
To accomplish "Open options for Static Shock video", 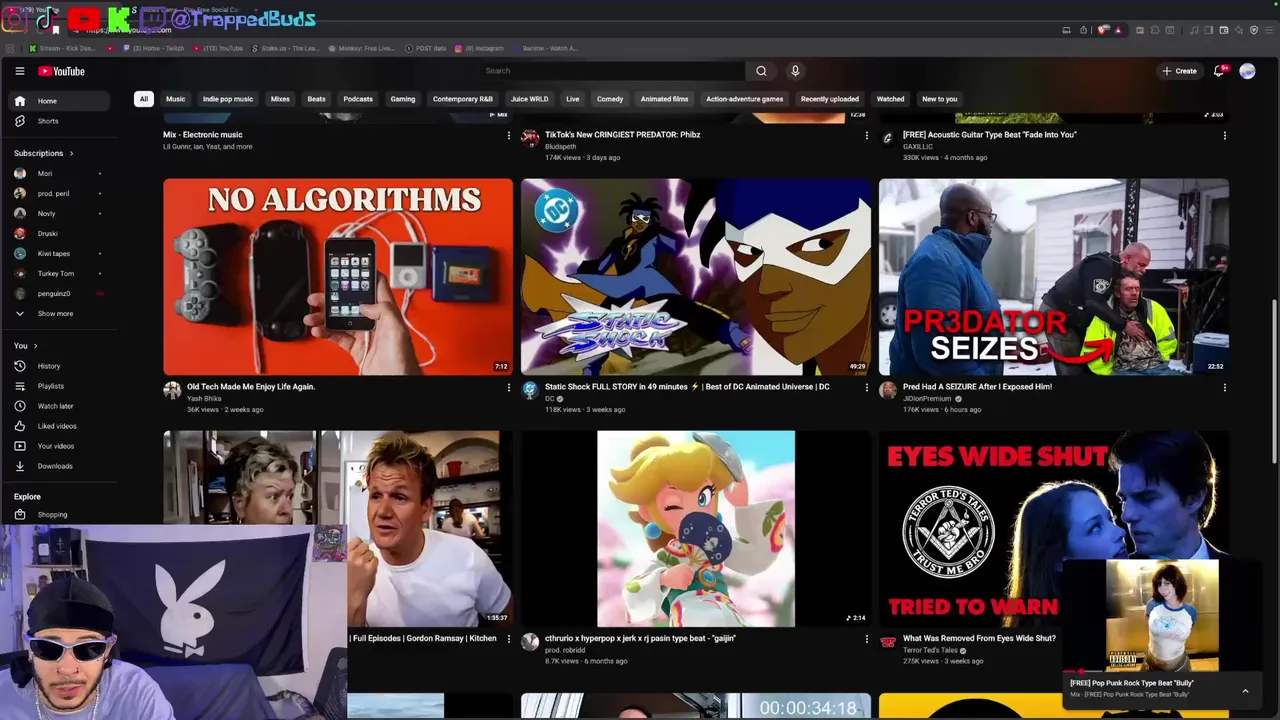I will (866, 388).
